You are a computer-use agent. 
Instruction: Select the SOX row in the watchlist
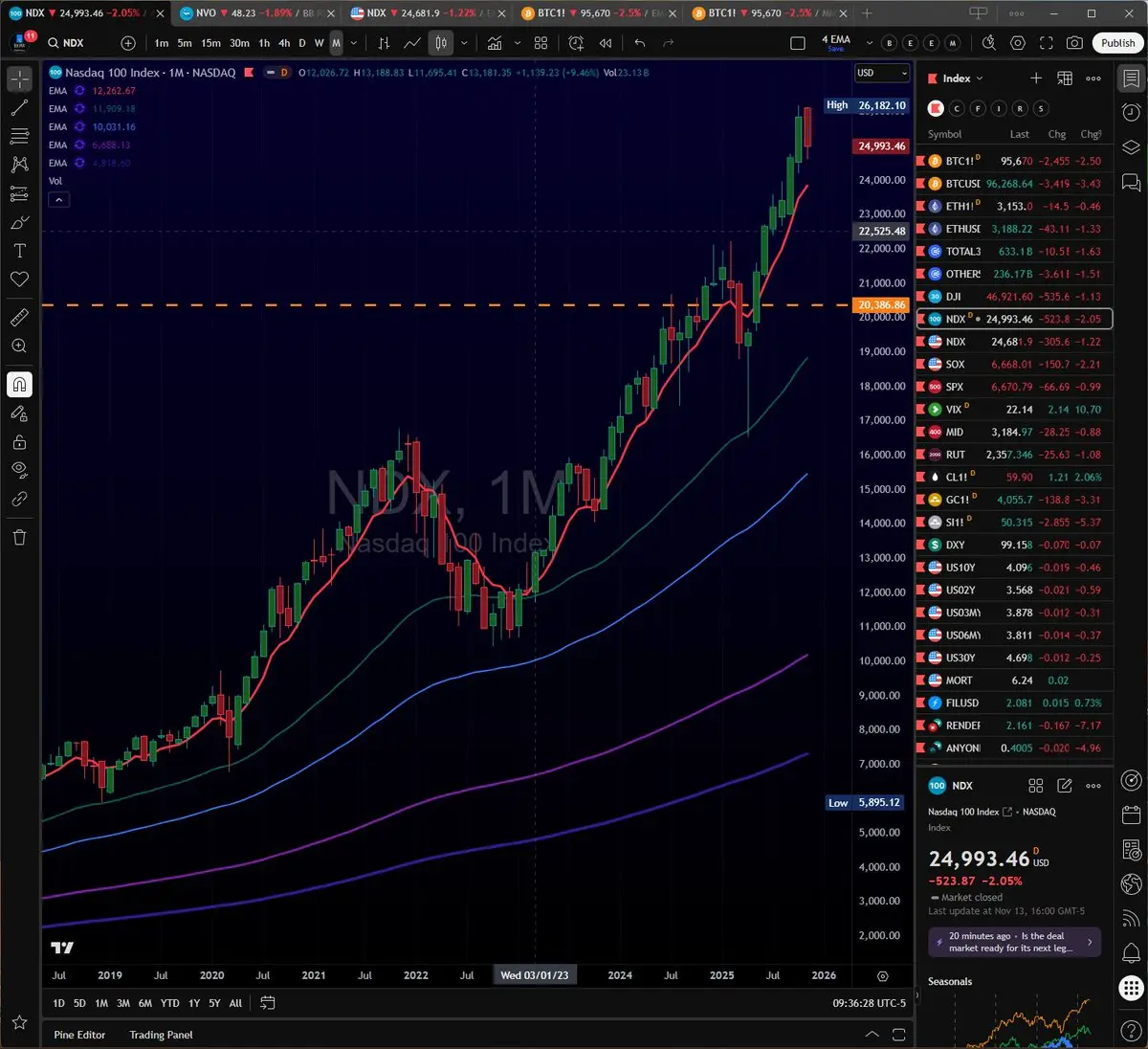(1014, 364)
